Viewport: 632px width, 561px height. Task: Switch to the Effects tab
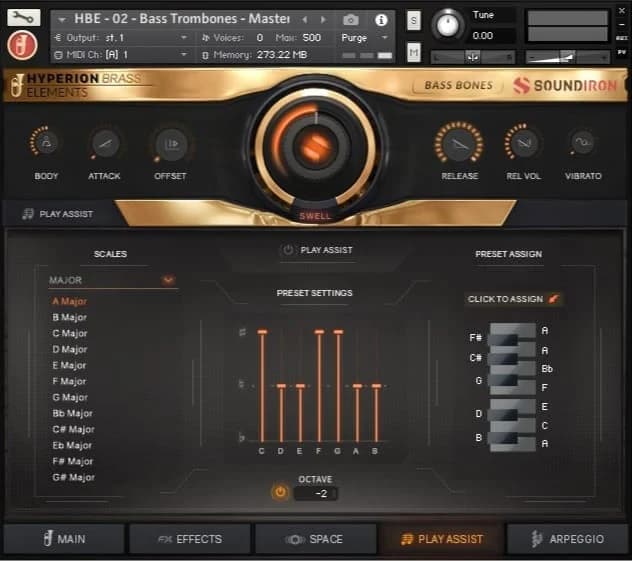(189, 539)
